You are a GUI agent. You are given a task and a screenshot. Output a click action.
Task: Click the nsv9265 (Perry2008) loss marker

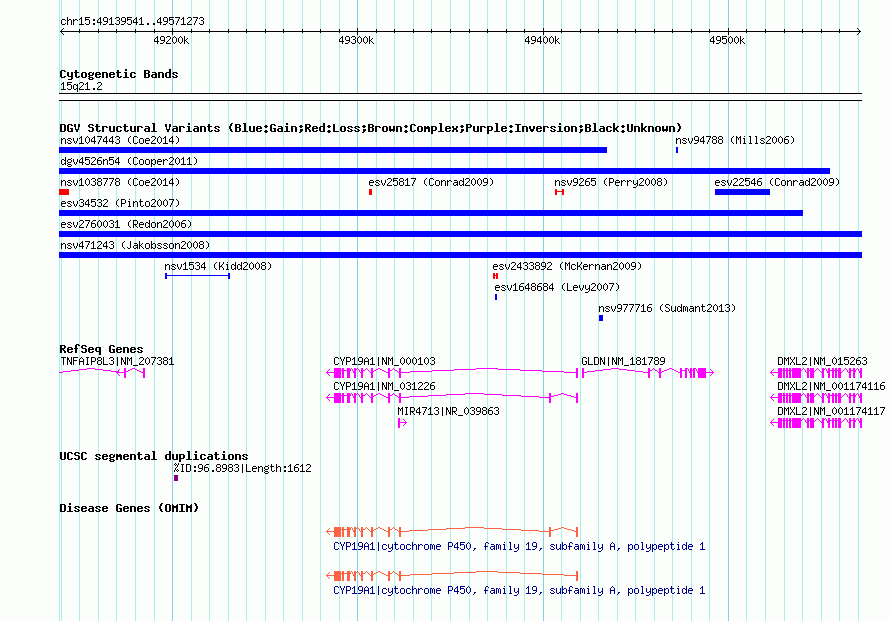(x=560, y=192)
